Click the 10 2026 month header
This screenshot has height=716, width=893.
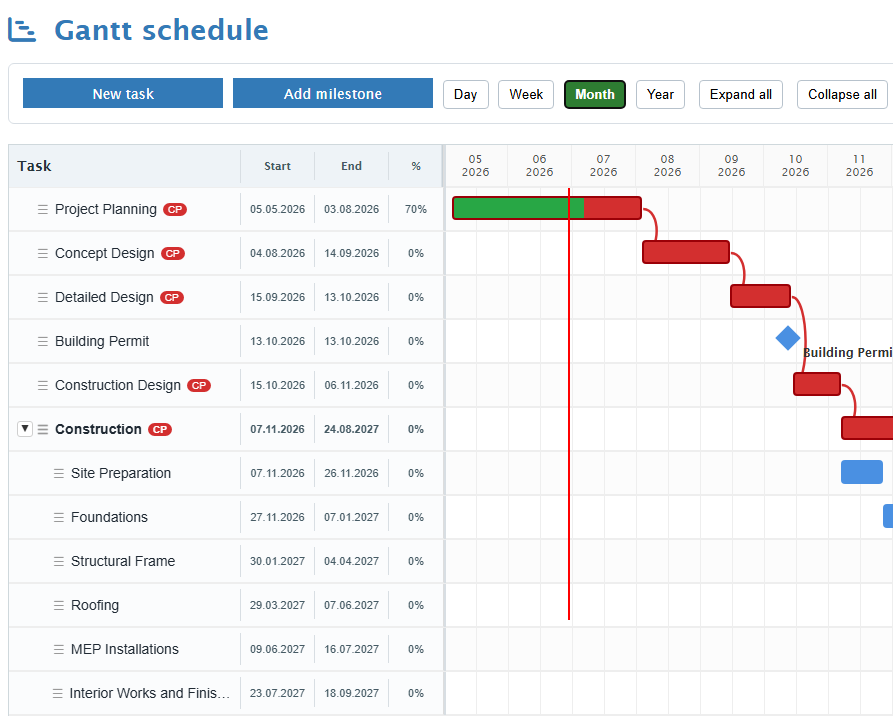pyautogui.click(x=796, y=165)
